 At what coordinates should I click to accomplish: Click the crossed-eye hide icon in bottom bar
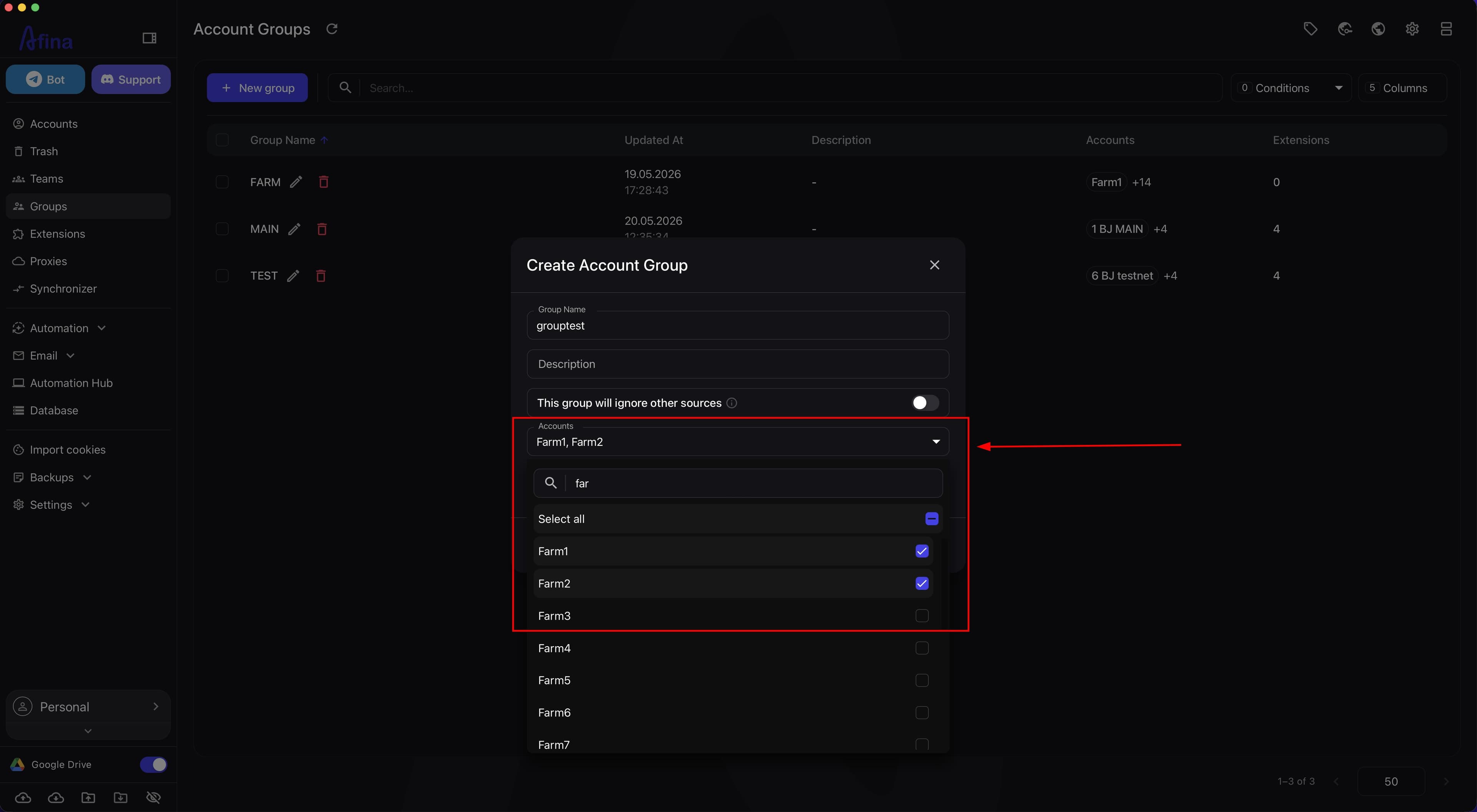pos(153,798)
